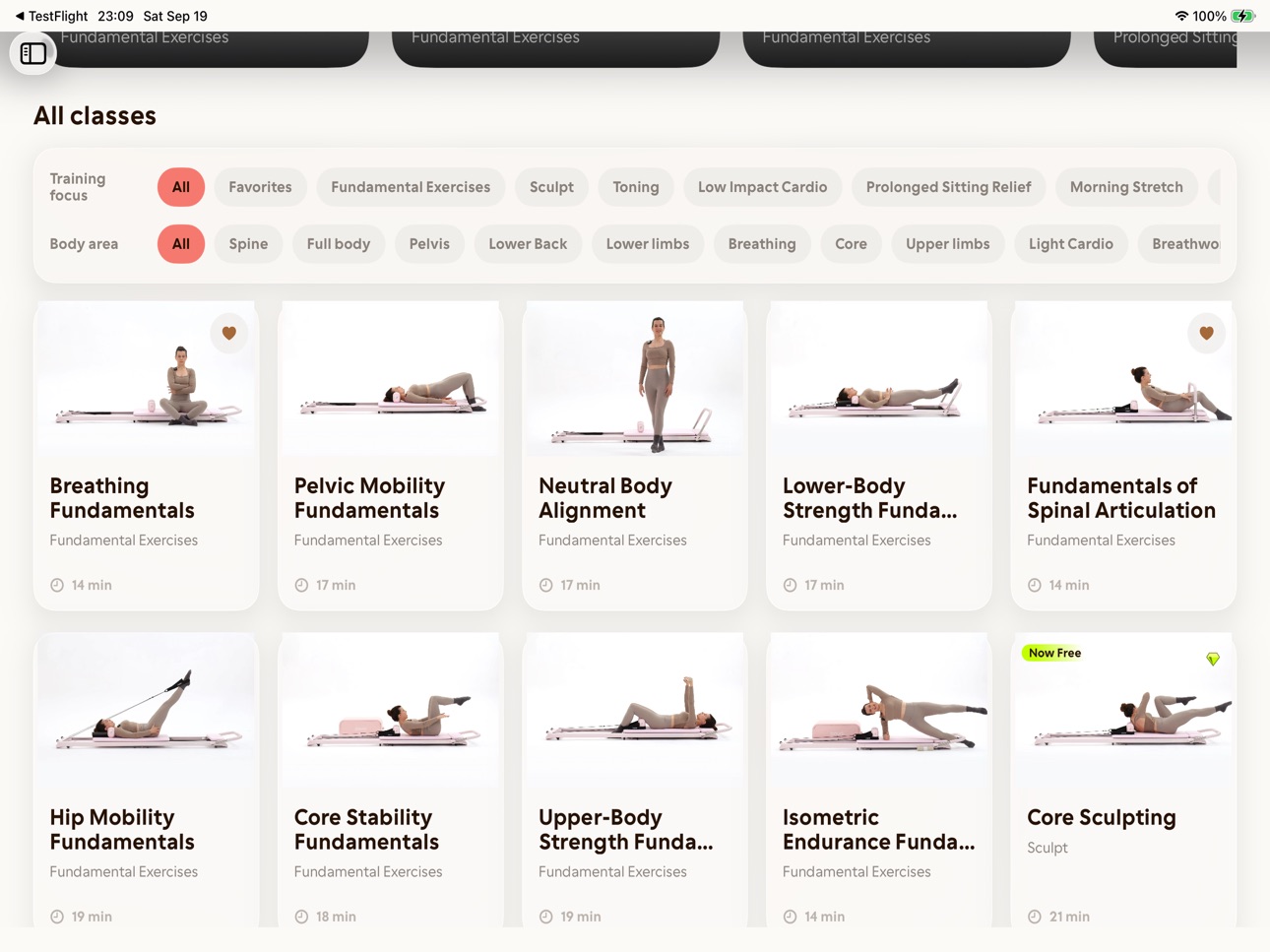Open Isometric Endurance Fundamentals class thumbnail

pos(879,711)
